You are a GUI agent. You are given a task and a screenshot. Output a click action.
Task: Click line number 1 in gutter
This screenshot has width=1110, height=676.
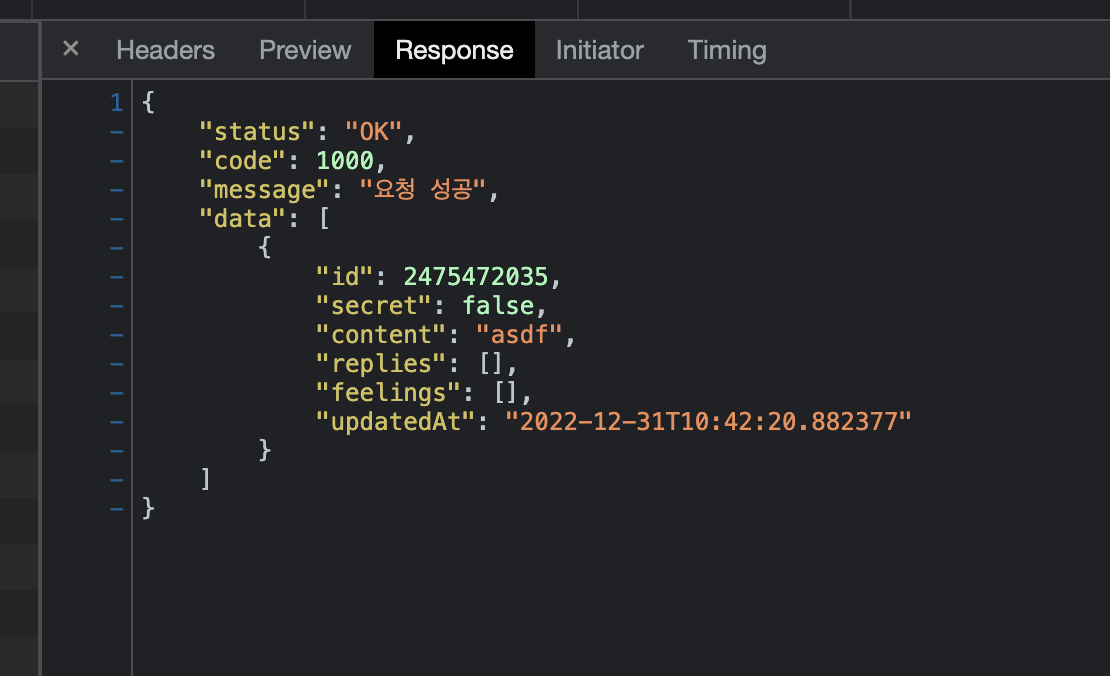click(117, 103)
